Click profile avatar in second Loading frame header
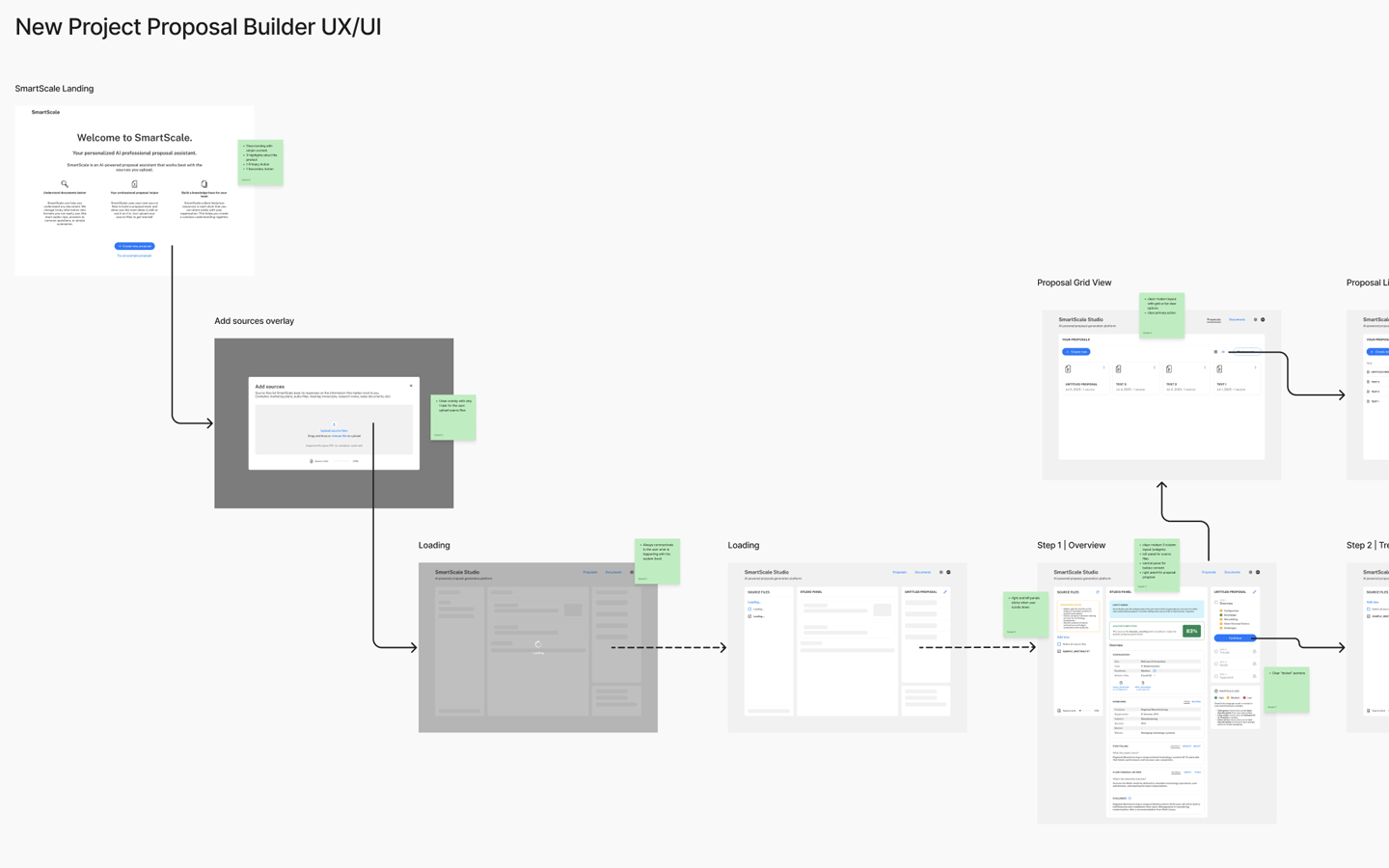Viewport: 1389px width, 868px height. pos(948,572)
